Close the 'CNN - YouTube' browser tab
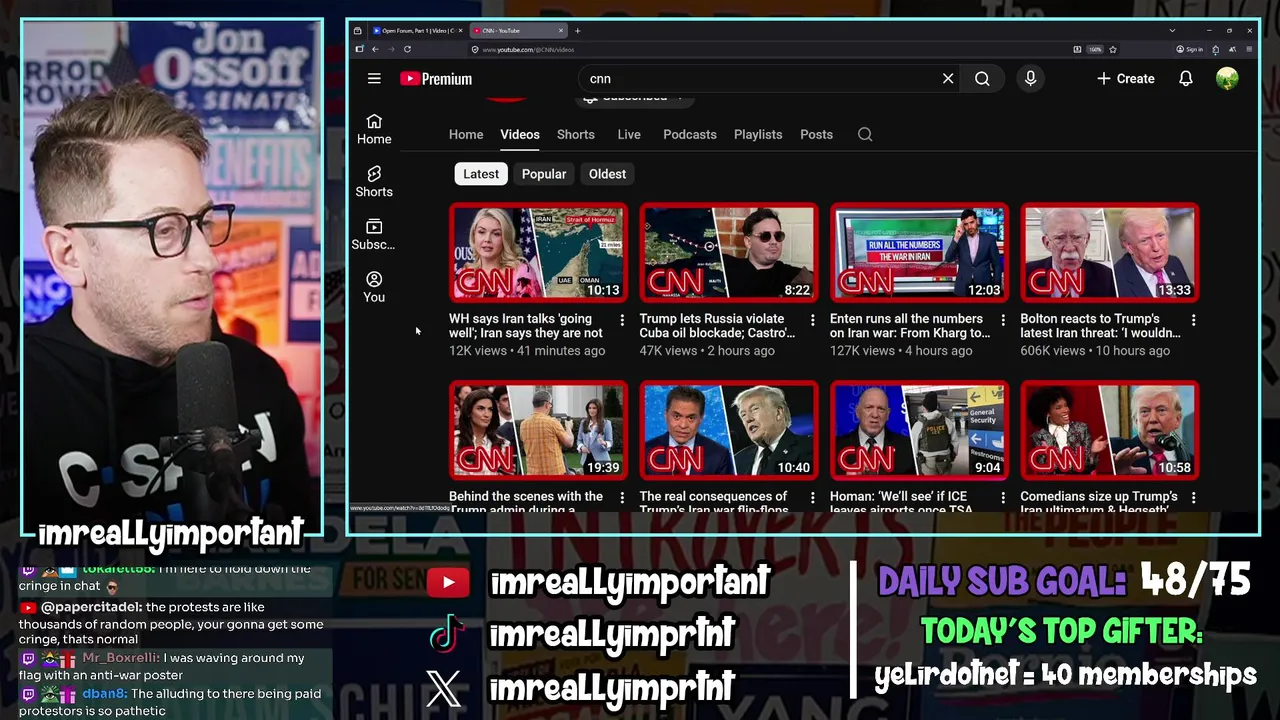The height and width of the screenshot is (720, 1280). (562, 31)
